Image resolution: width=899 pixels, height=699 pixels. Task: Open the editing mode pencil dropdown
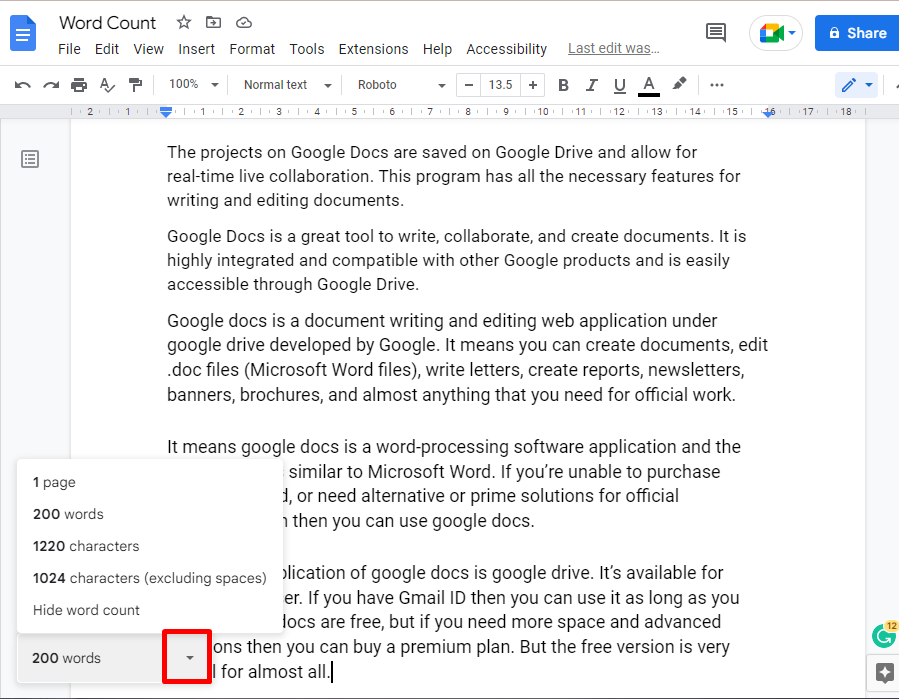coord(857,85)
